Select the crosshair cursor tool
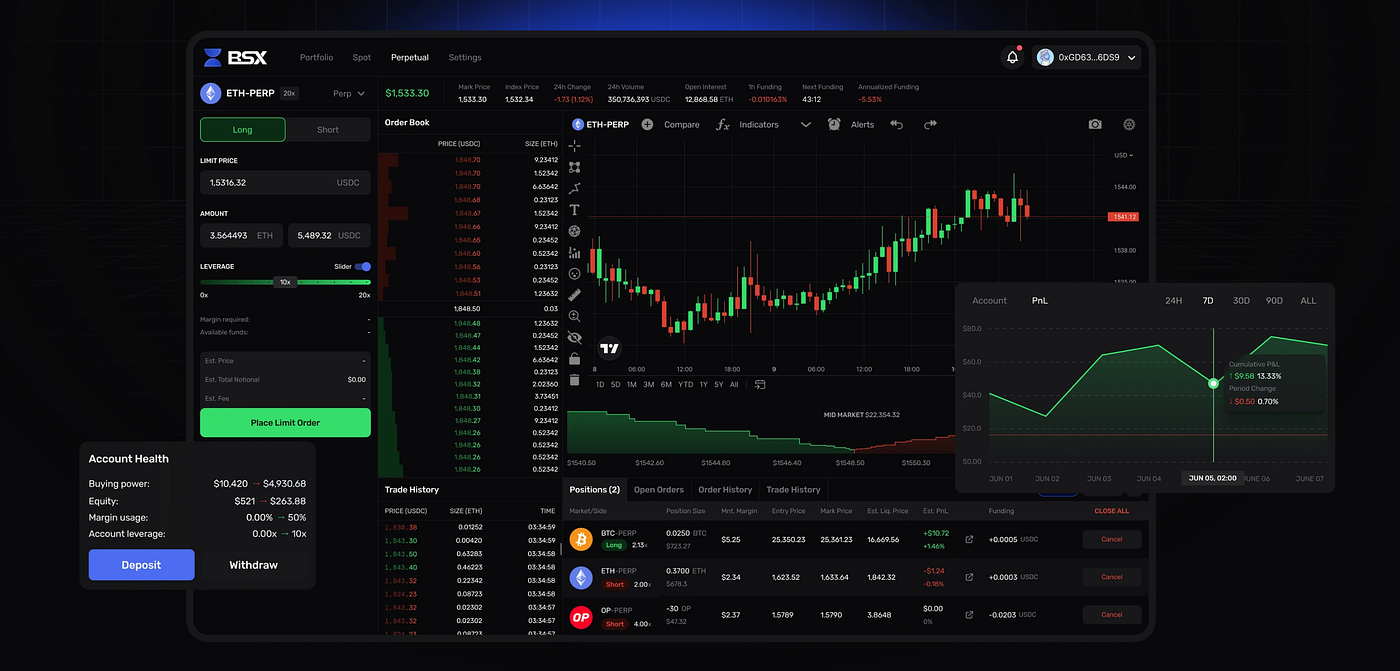Viewport: 1400px width, 671px height. tap(575, 146)
